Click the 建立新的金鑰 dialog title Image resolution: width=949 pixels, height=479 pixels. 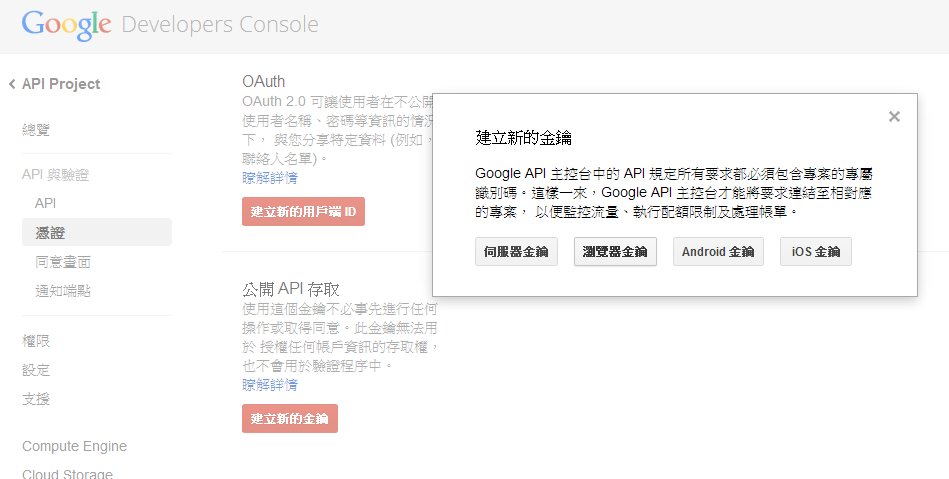(x=524, y=138)
